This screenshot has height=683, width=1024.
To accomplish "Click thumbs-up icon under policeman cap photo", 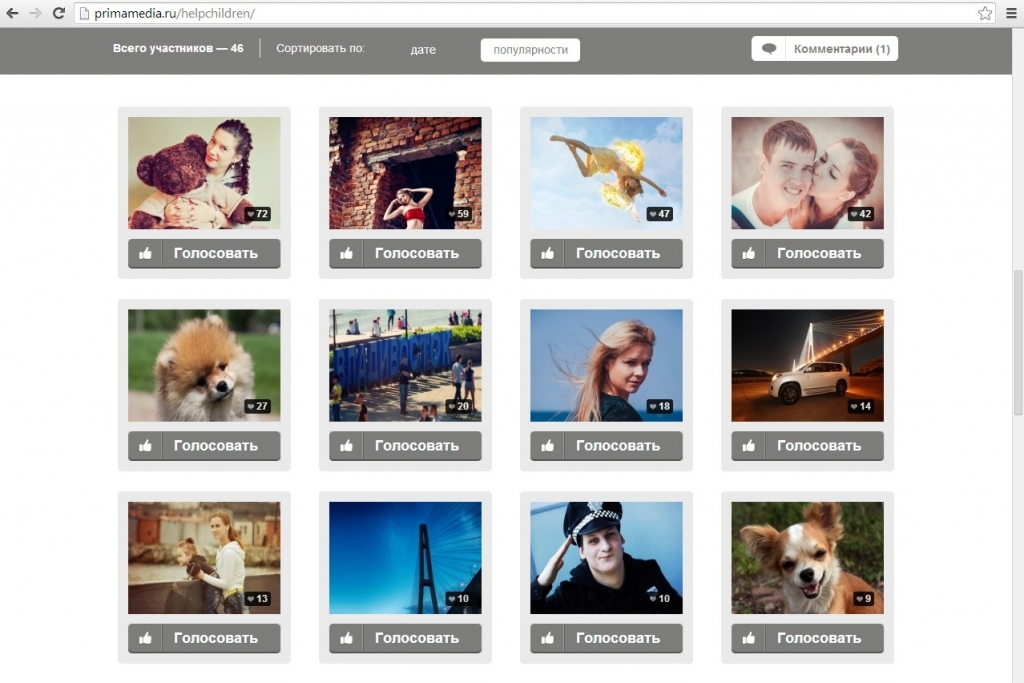I will click(547, 638).
